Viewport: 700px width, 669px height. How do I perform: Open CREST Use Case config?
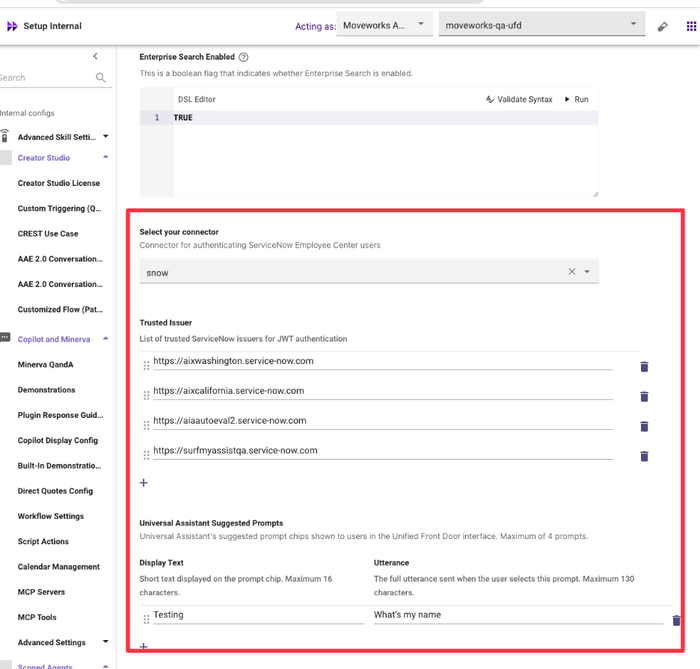coord(48,233)
